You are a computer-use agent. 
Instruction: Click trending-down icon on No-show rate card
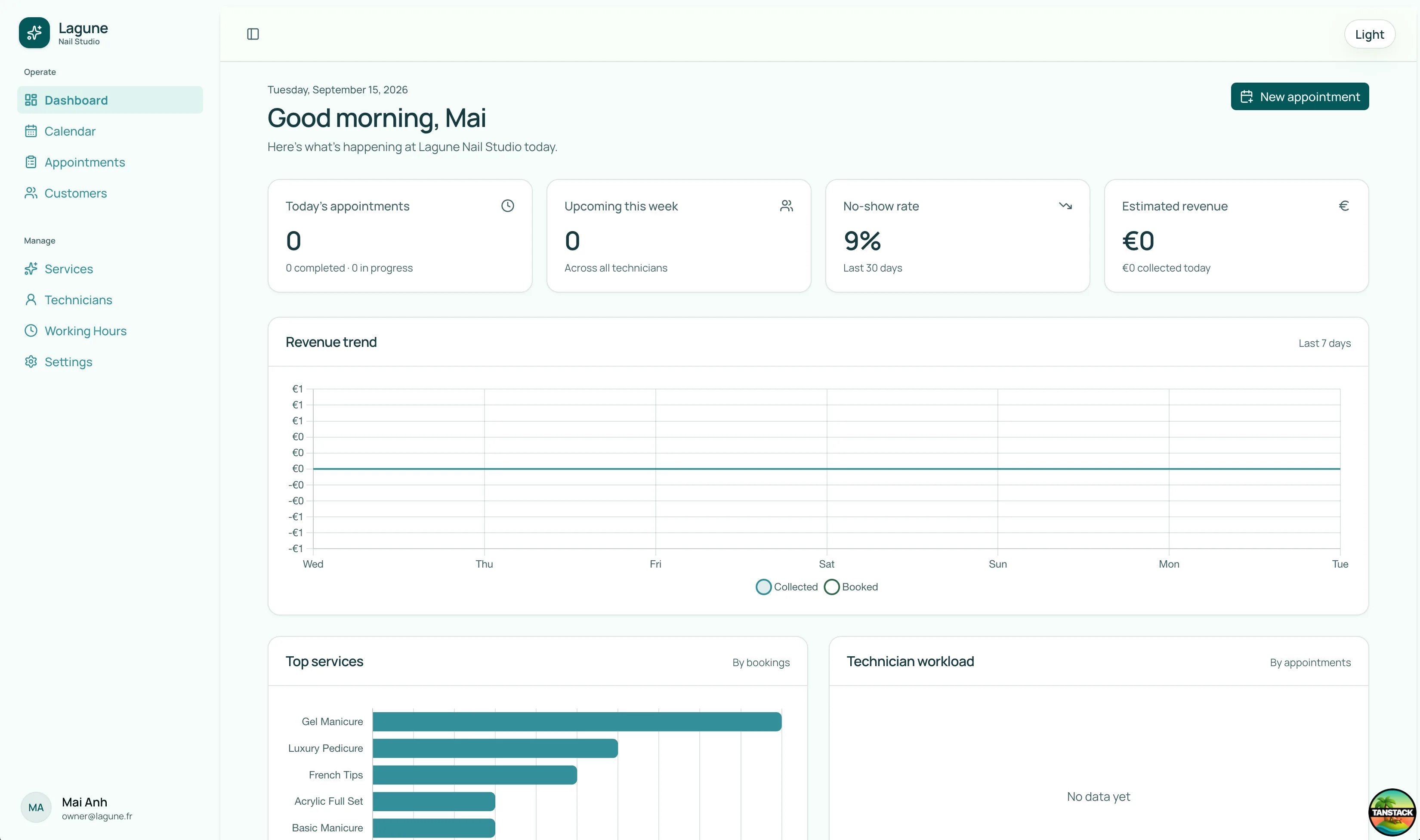pyautogui.click(x=1065, y=206)
